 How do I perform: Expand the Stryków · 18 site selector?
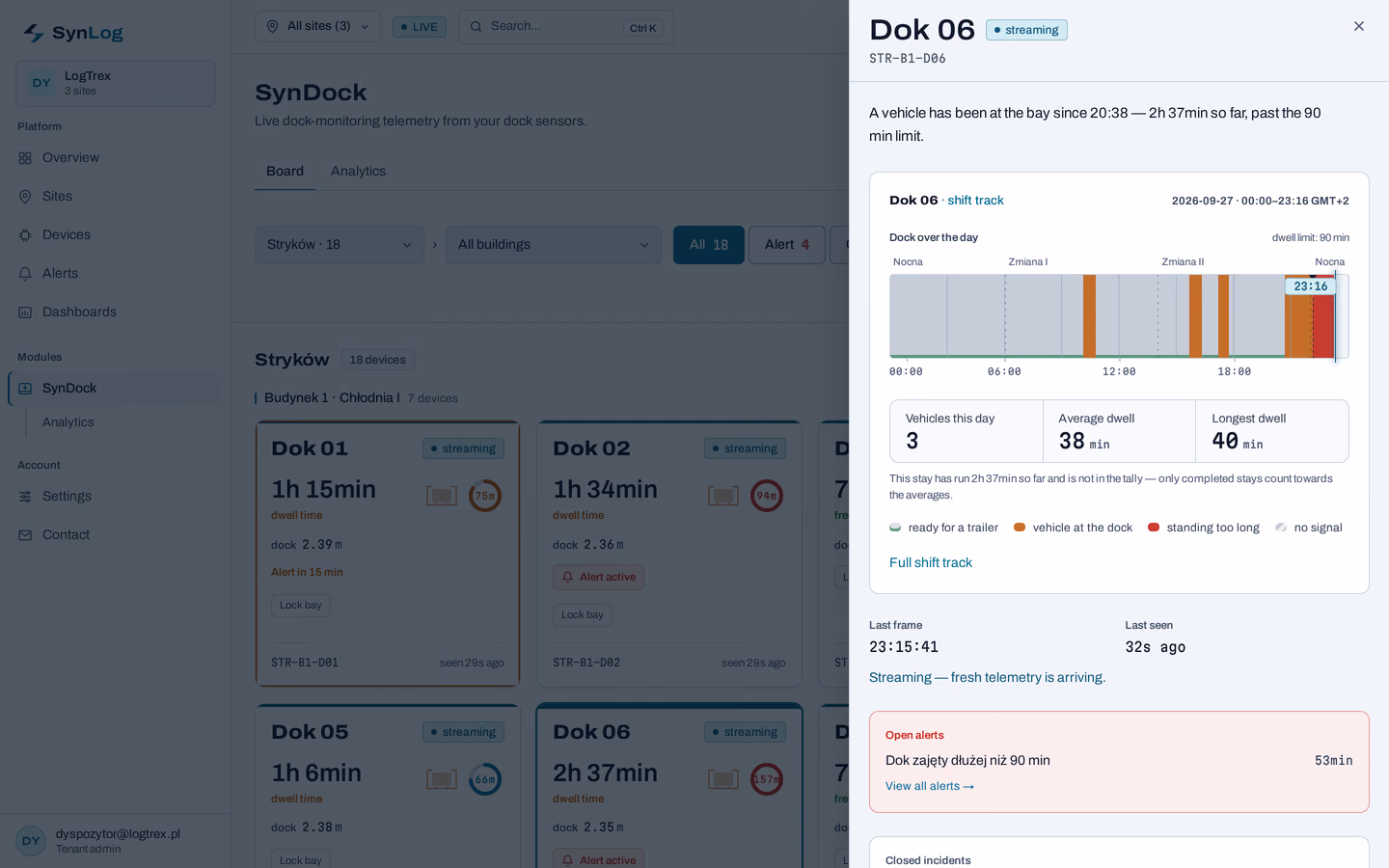340,245
